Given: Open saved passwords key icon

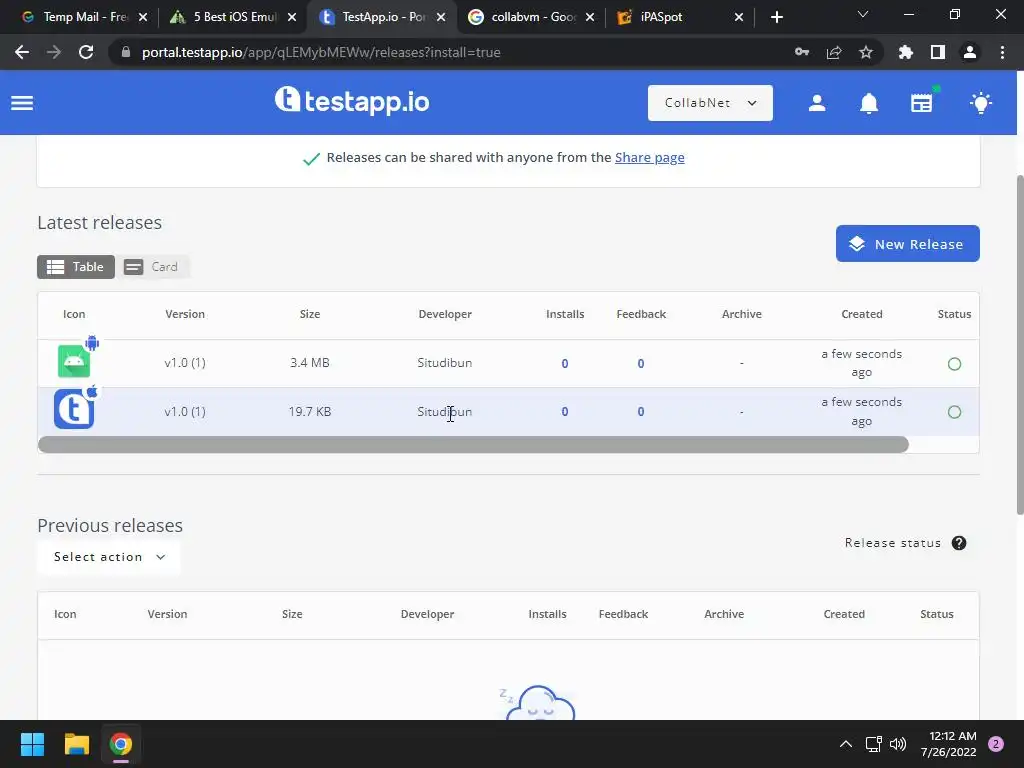Looking at the screenshot, I should tap(802, 52).
